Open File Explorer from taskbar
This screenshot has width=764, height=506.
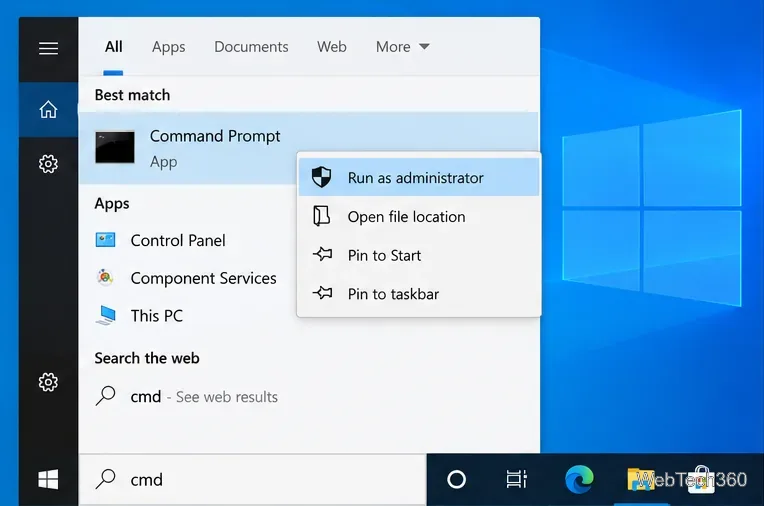[x=640, y=479]
